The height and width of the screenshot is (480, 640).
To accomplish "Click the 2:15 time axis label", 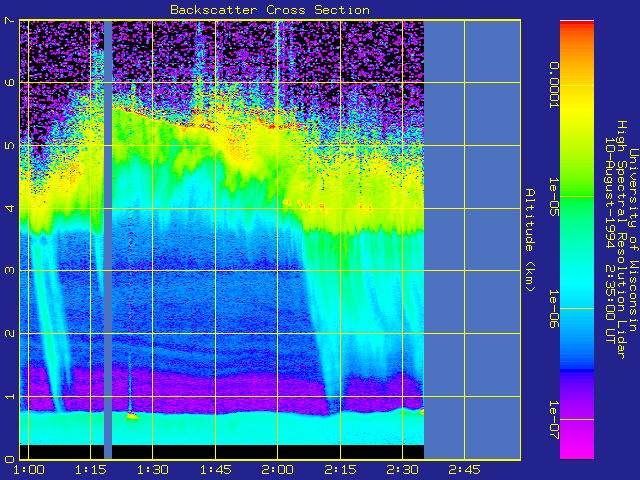I will tap(340, 470).
